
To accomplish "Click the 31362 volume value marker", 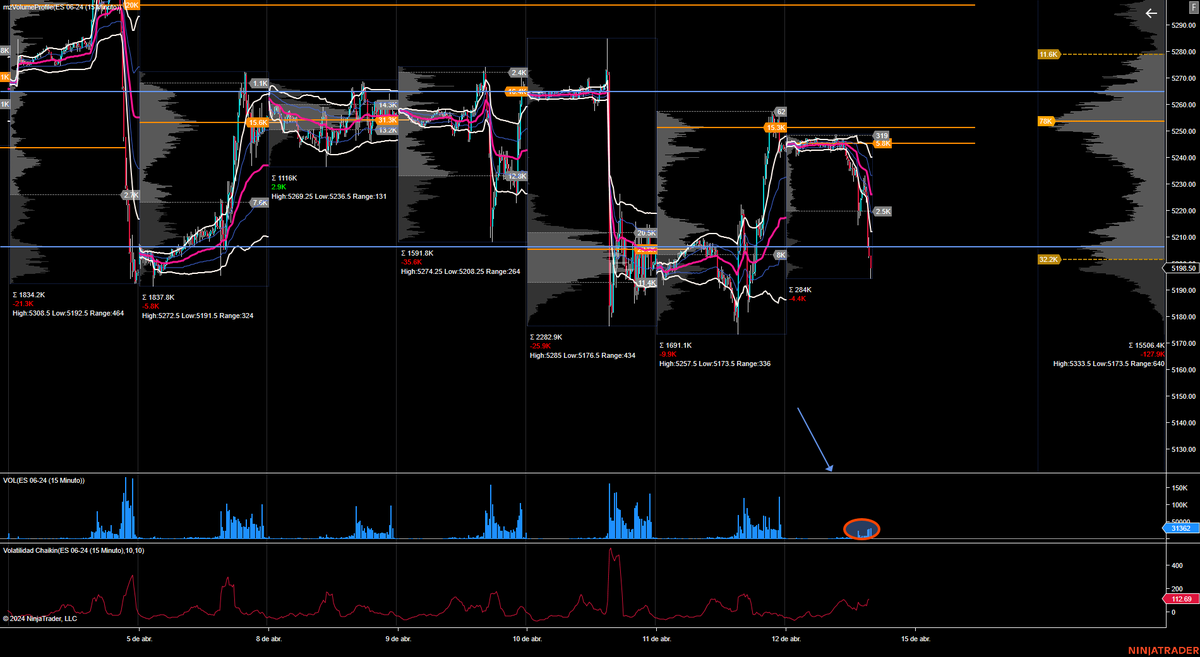I will pyautogui.click(x=1181, y=527).
